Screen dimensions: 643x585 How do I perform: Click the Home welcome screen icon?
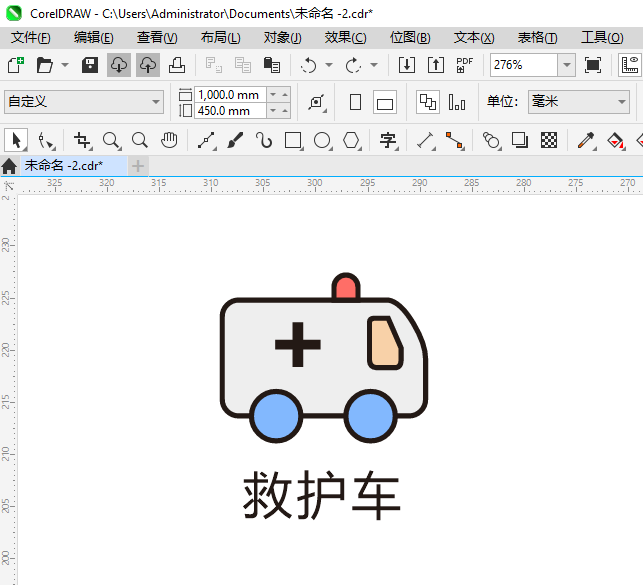pos(9,166)
